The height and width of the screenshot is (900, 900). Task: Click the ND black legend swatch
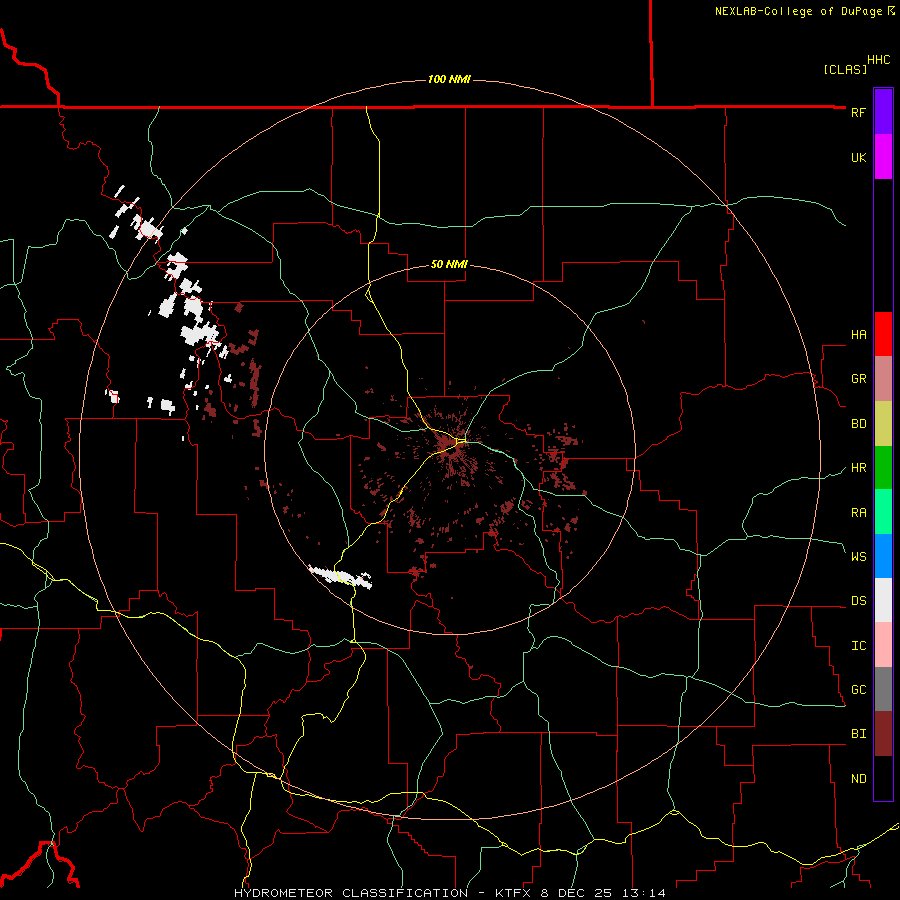click(883, 778)
